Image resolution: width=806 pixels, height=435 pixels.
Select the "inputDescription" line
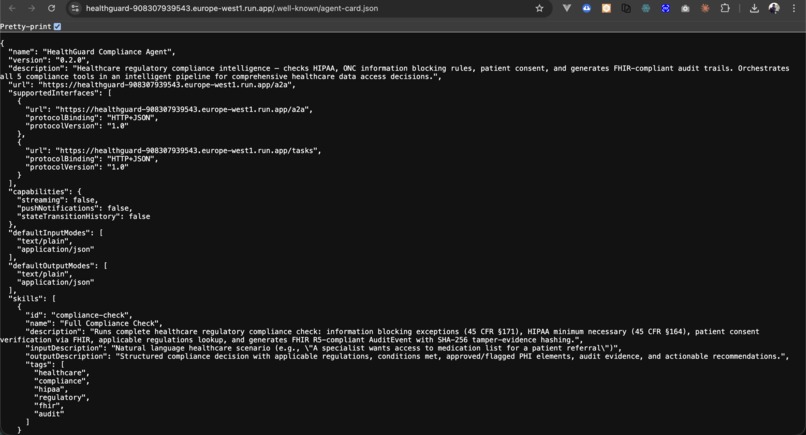323,348
